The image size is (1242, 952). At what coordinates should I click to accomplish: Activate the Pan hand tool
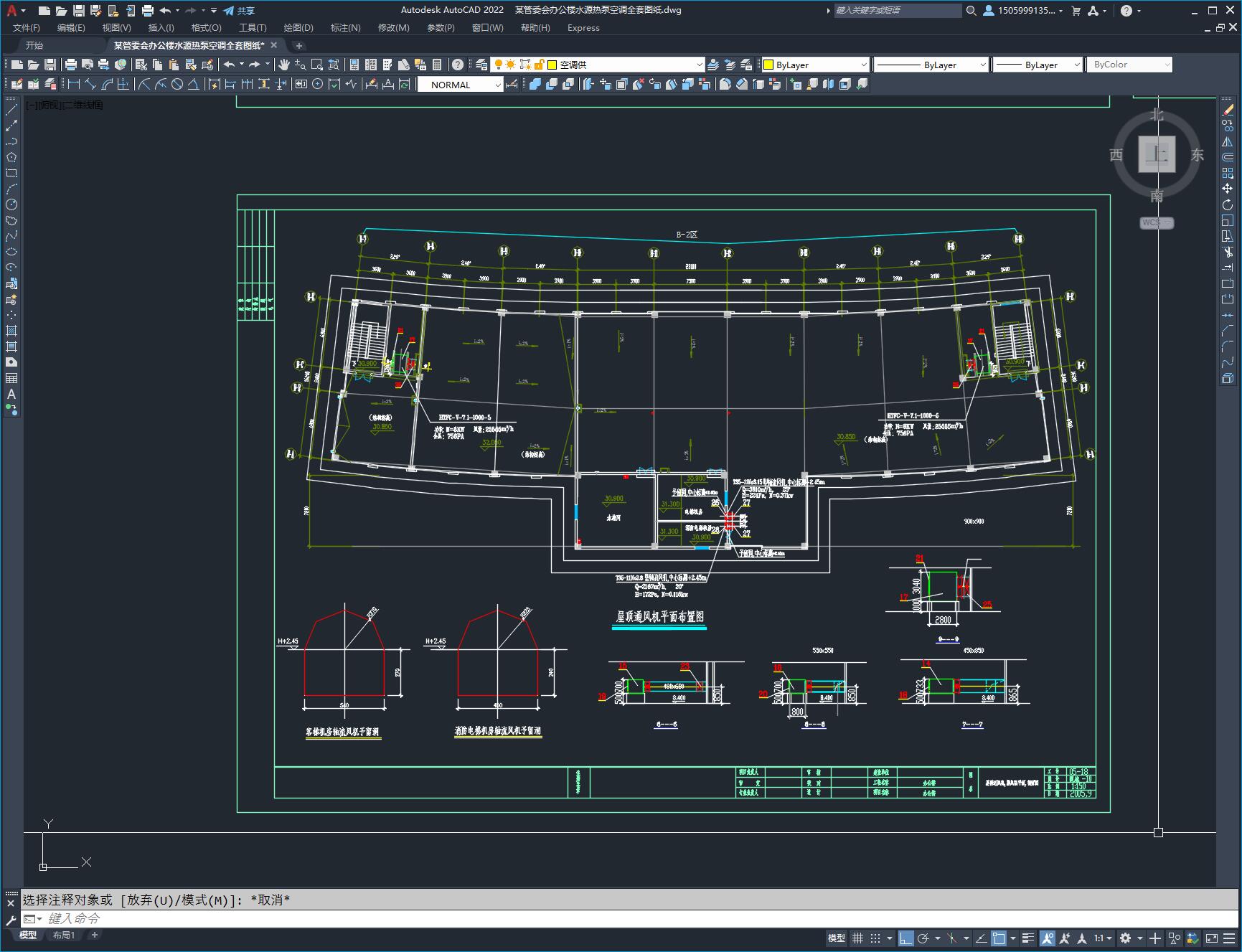point(283,65)
